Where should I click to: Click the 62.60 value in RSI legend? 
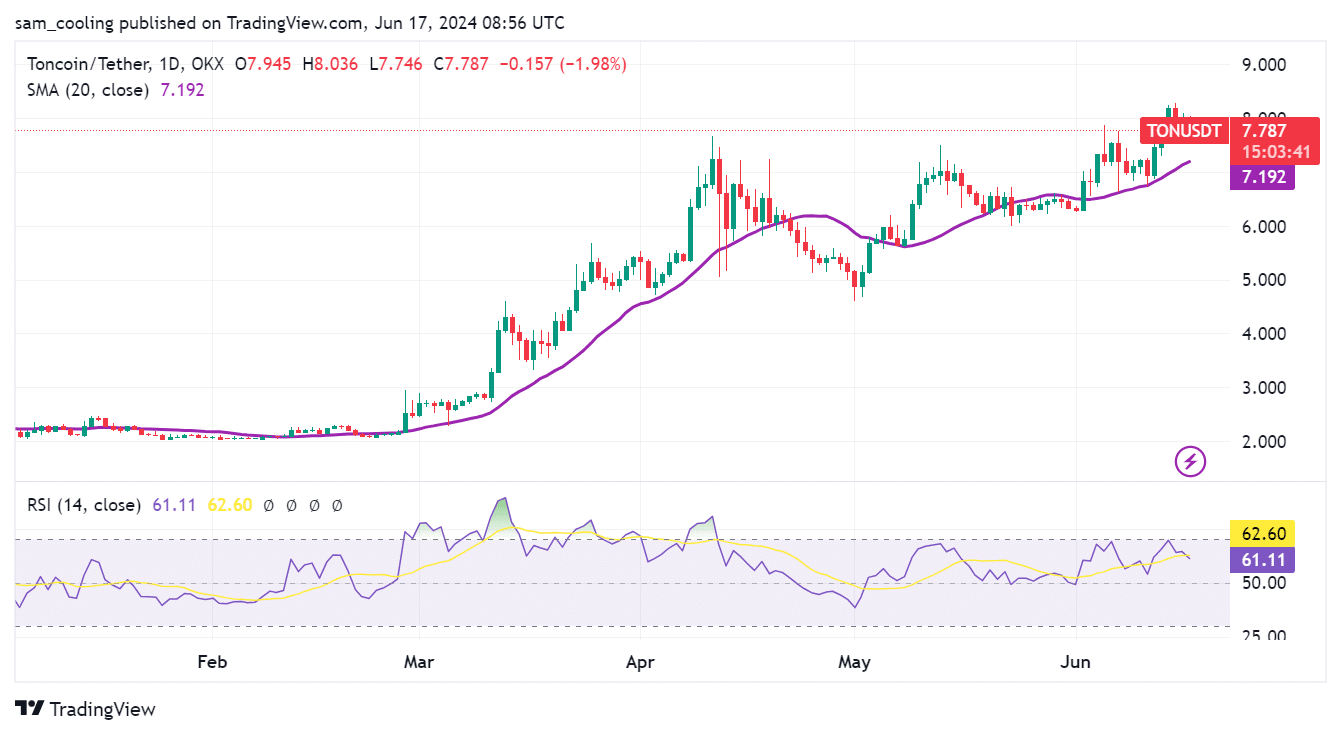point(229,505)
